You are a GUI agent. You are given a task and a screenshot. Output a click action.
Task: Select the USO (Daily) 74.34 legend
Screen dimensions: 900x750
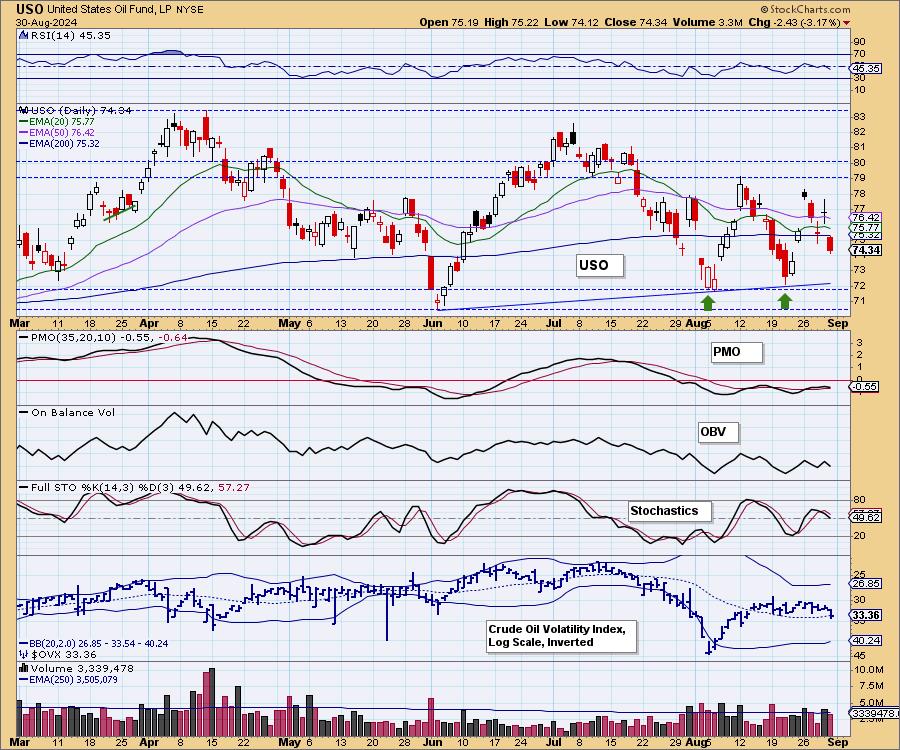81,110
